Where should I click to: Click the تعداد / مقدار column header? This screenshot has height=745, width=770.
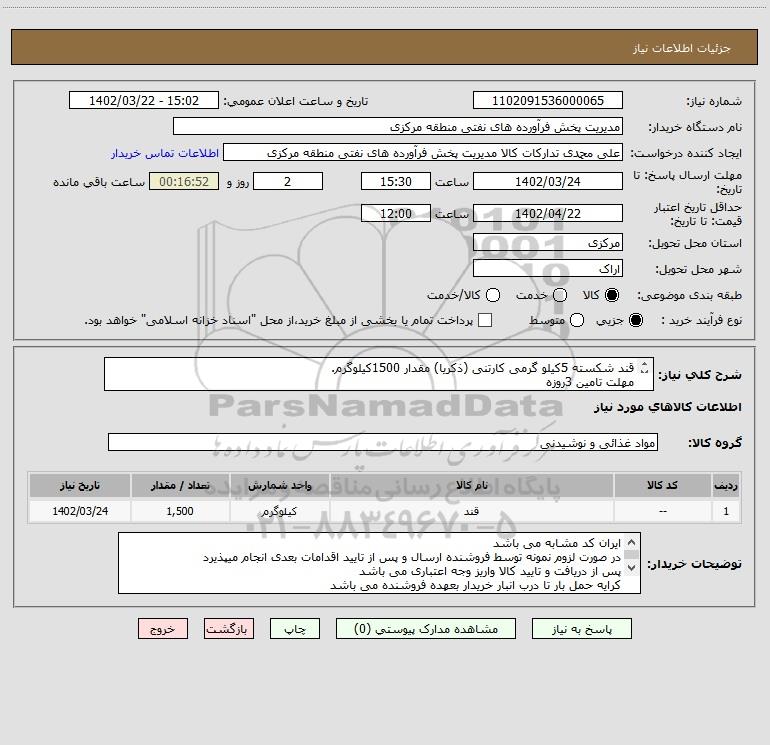tap(180, 486)
